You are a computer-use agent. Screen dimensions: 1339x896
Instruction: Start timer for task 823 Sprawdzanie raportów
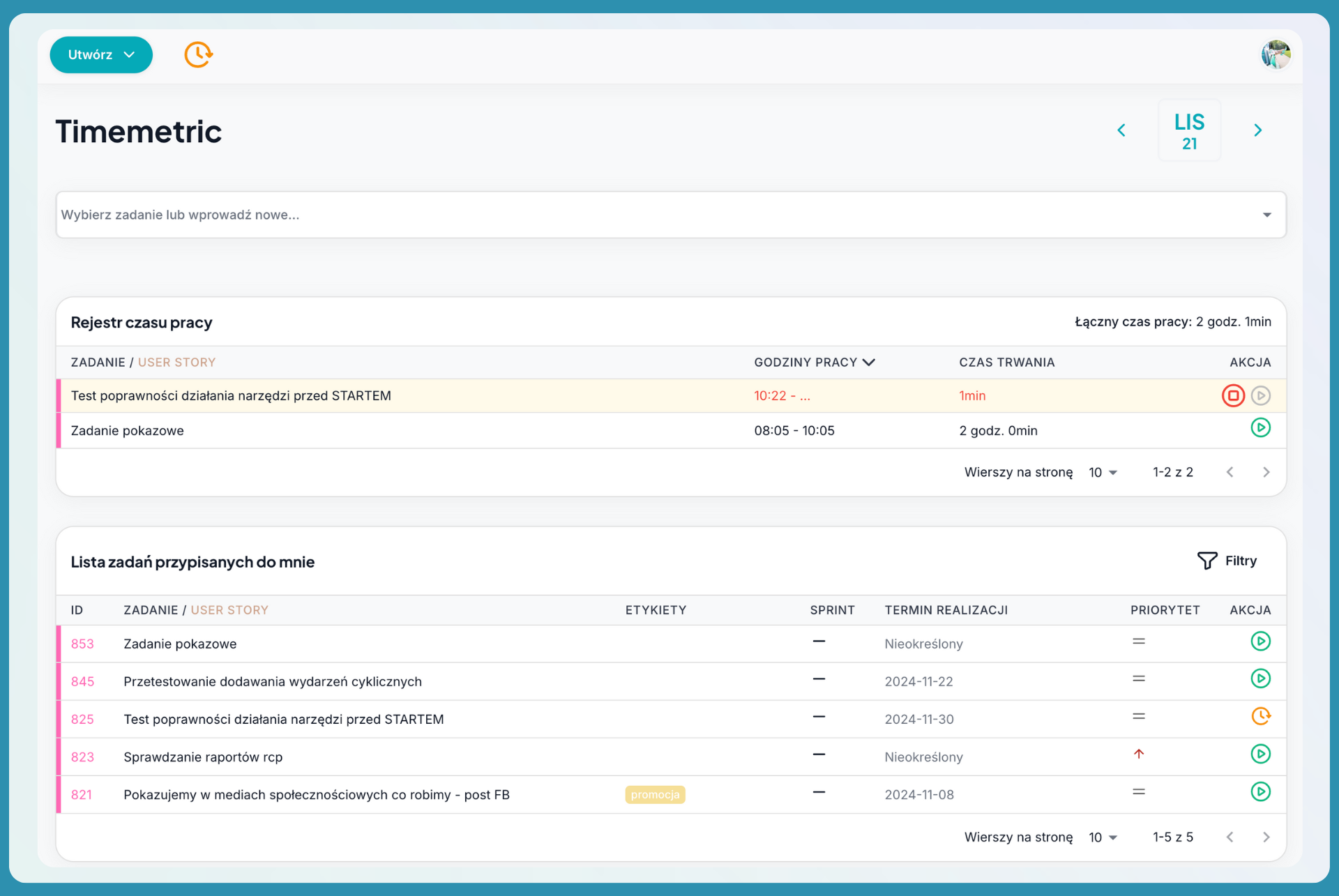pos(1260,754)
